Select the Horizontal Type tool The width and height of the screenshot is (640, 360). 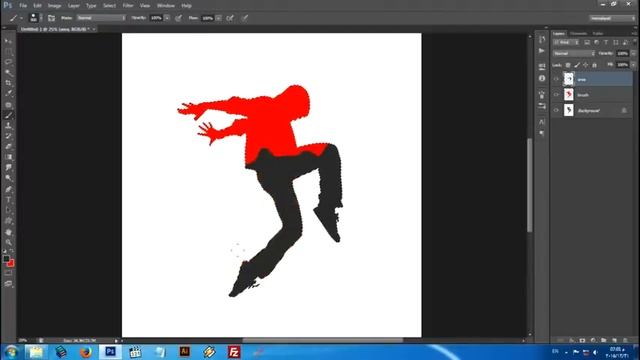coord(8,200)
